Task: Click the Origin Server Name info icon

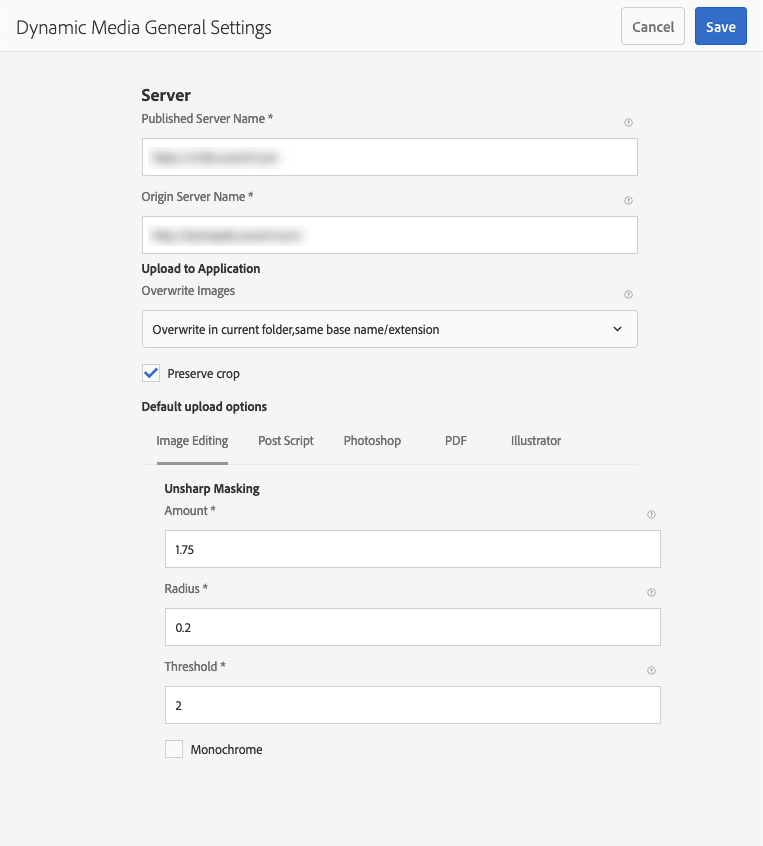Action: coord(628,200)
